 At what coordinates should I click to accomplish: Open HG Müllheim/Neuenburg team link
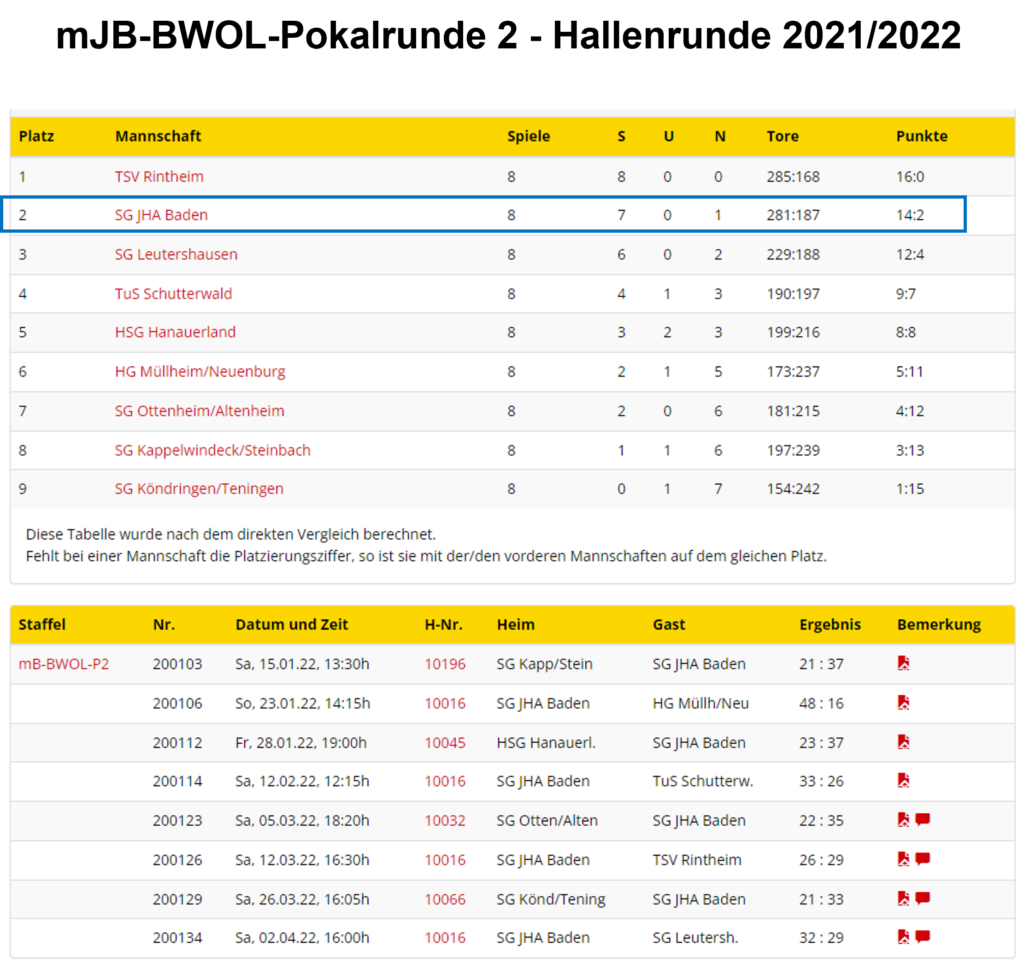(200, 372)
